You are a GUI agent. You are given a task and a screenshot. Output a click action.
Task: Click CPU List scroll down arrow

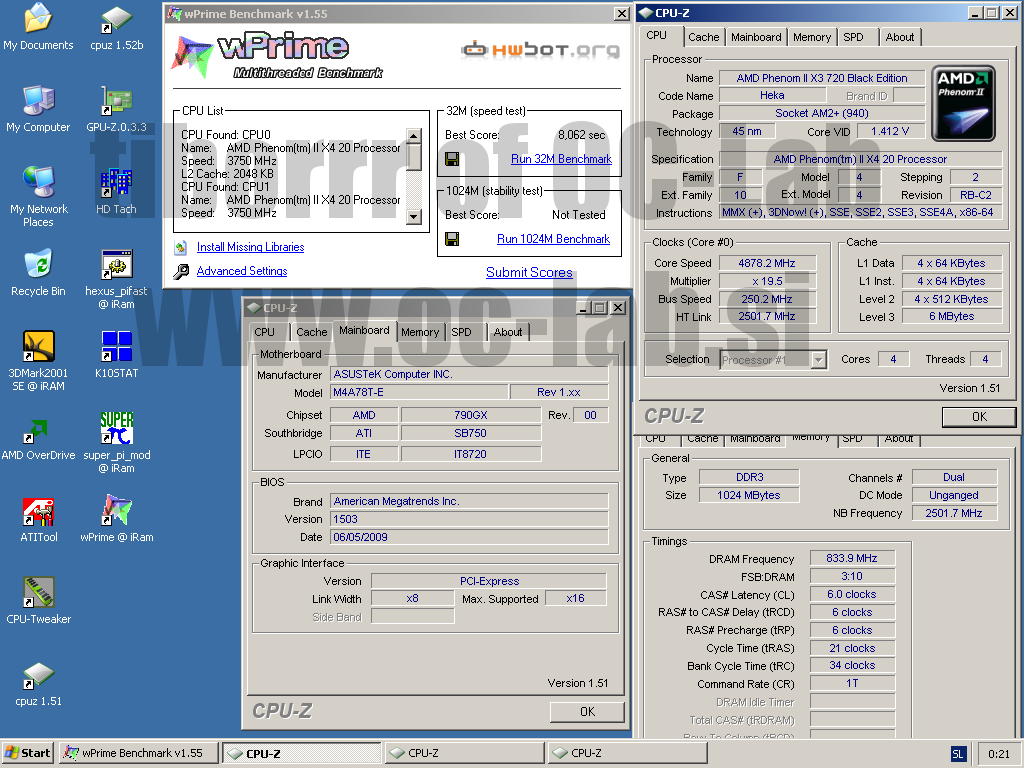(x=413, y=217)
